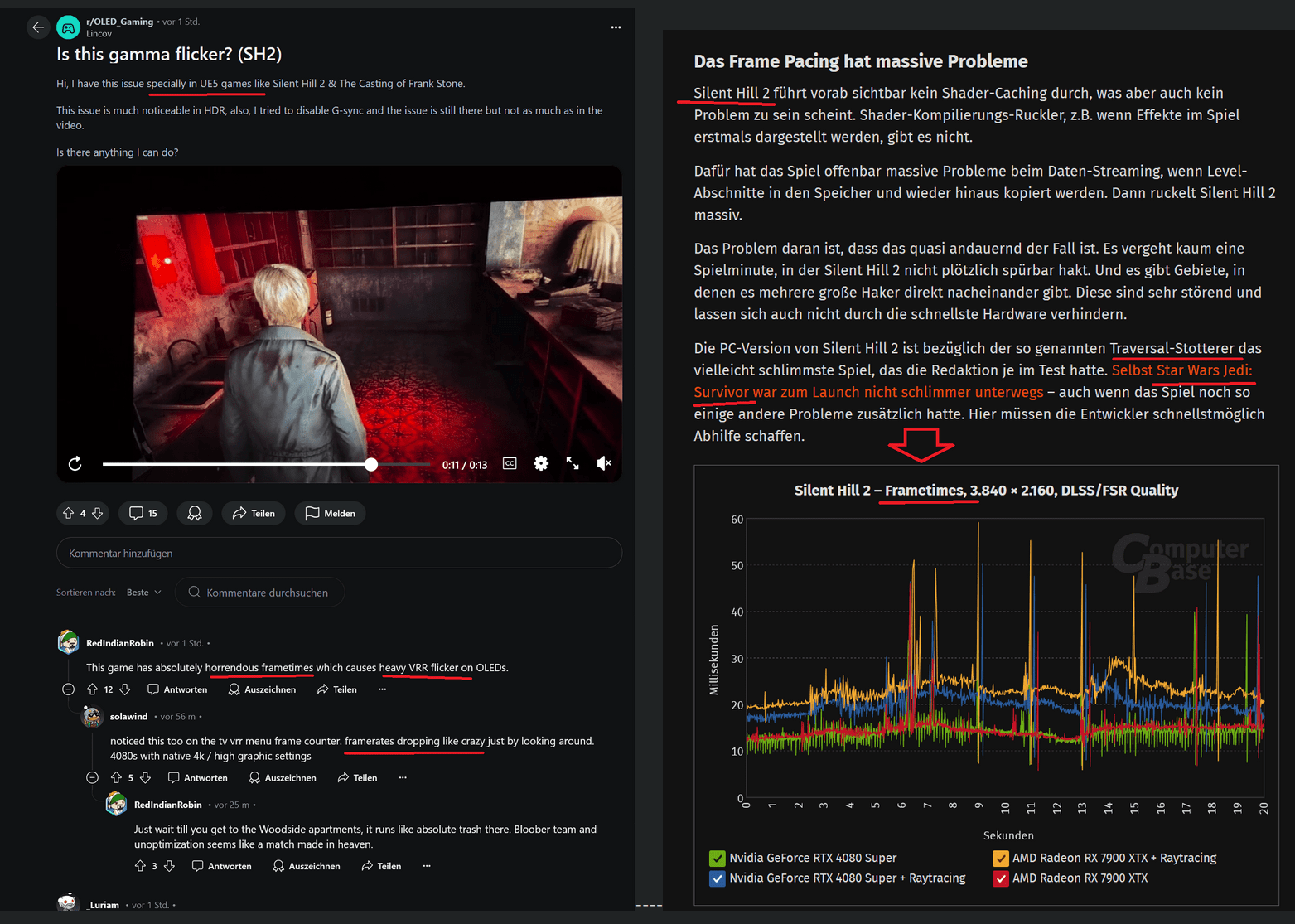This screenshot has width=1295, height=924.
Task: Click the 'Sekunden' axis label on the chart
Action: point(1008,835)
